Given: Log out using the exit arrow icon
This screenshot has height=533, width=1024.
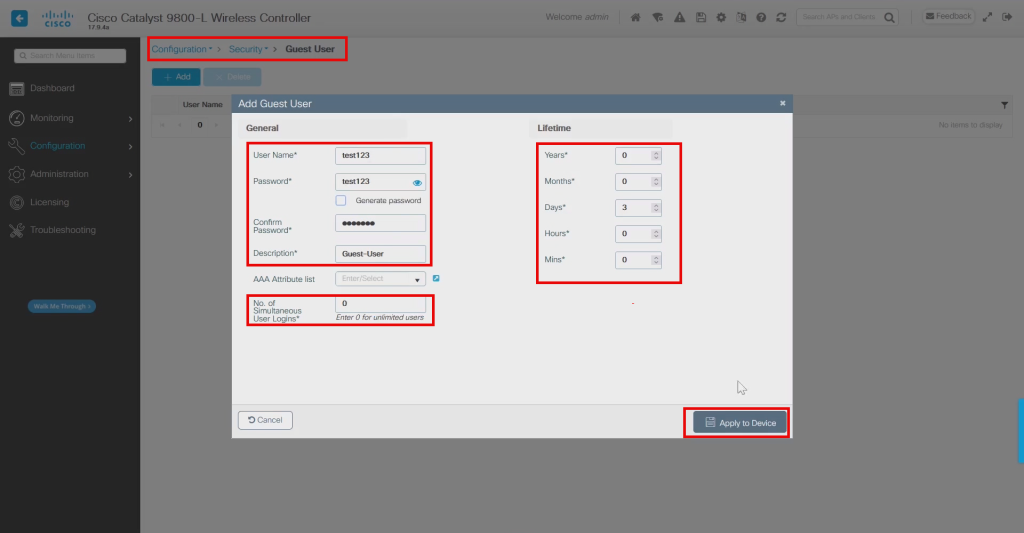Looking at the screenshot, I should point(1008,17).
